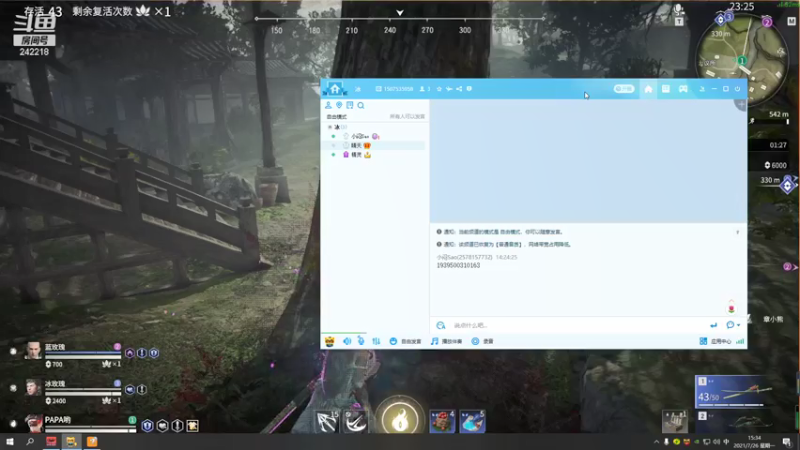800x450 pixels.
Task: Expand the system tray hidden icons arrow
Action: click(x=656, y=442)
